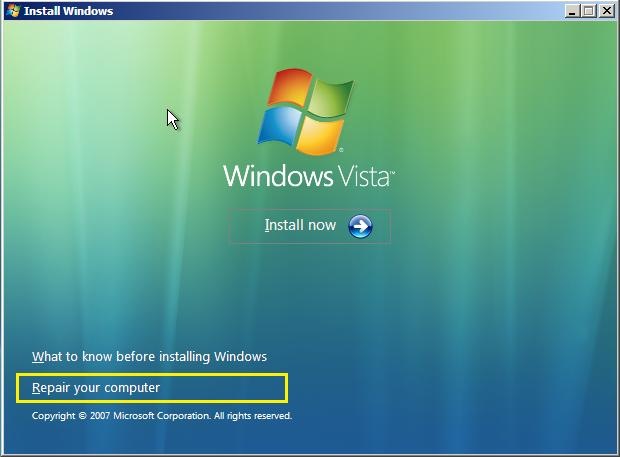Click the TM symbol after Vista

[393, 173]
